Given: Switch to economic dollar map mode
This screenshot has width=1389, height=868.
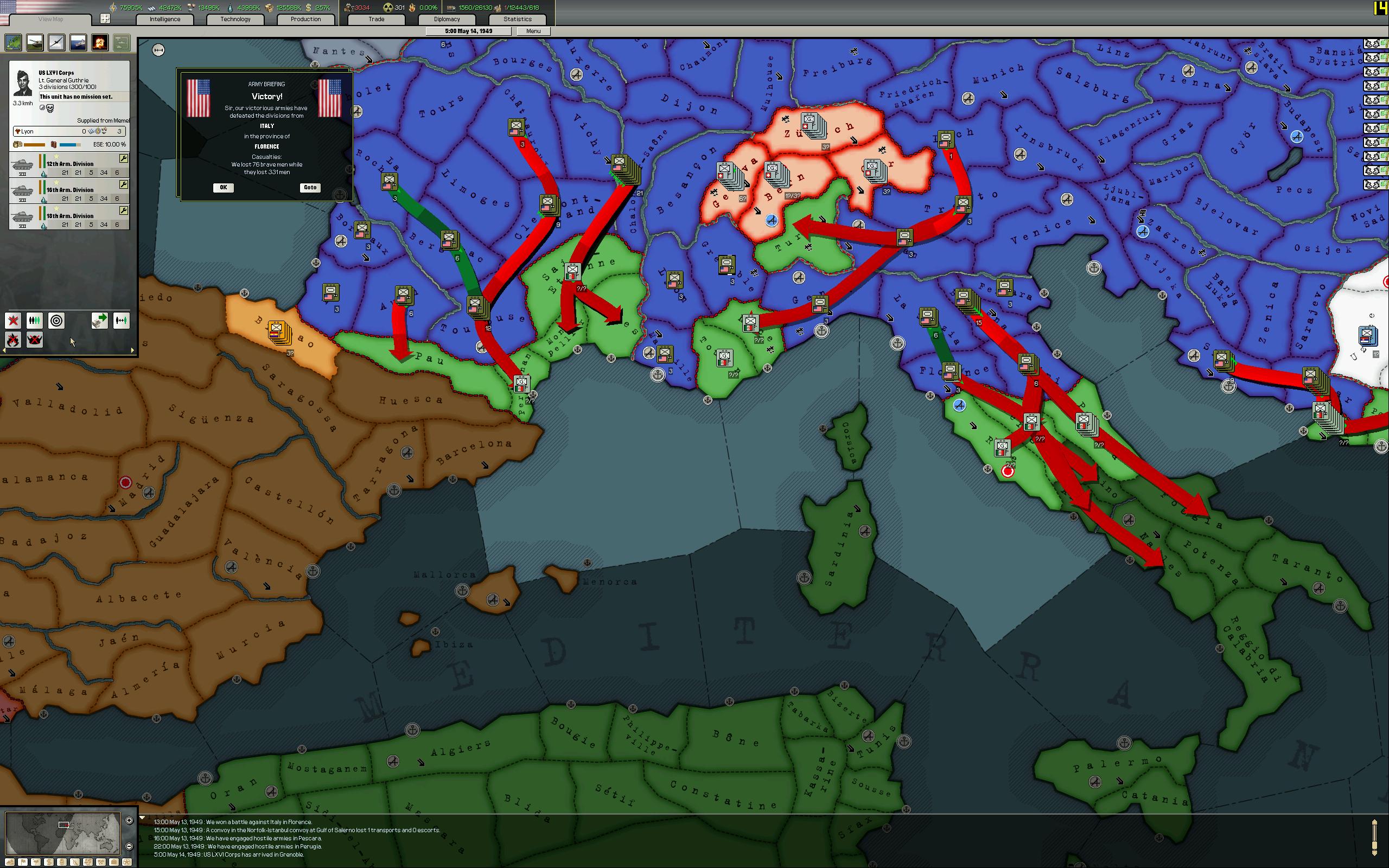Looking at the screenshot, I should click(x=49, y=862).
